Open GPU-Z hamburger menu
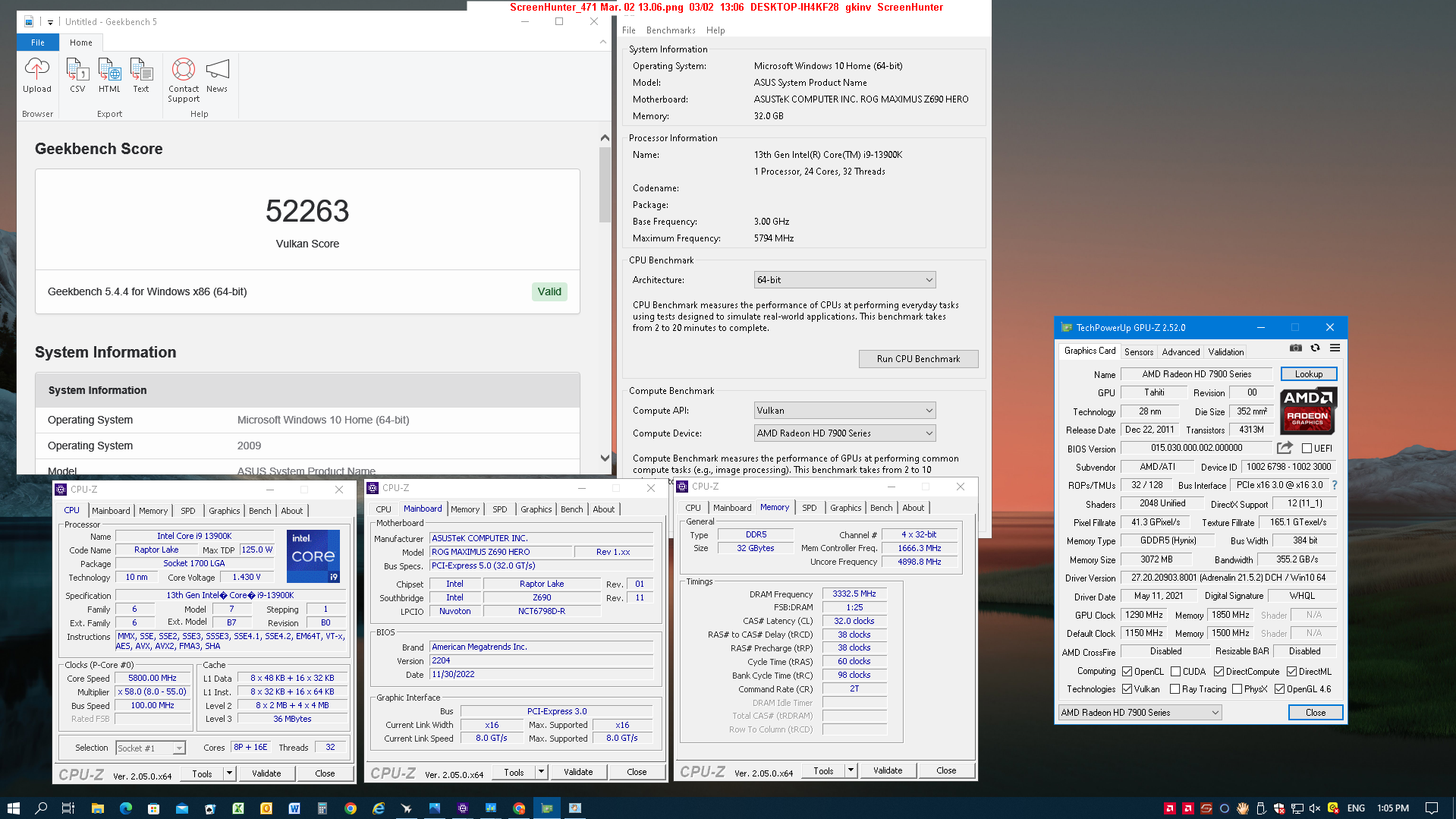 (x=1335, y=348)
